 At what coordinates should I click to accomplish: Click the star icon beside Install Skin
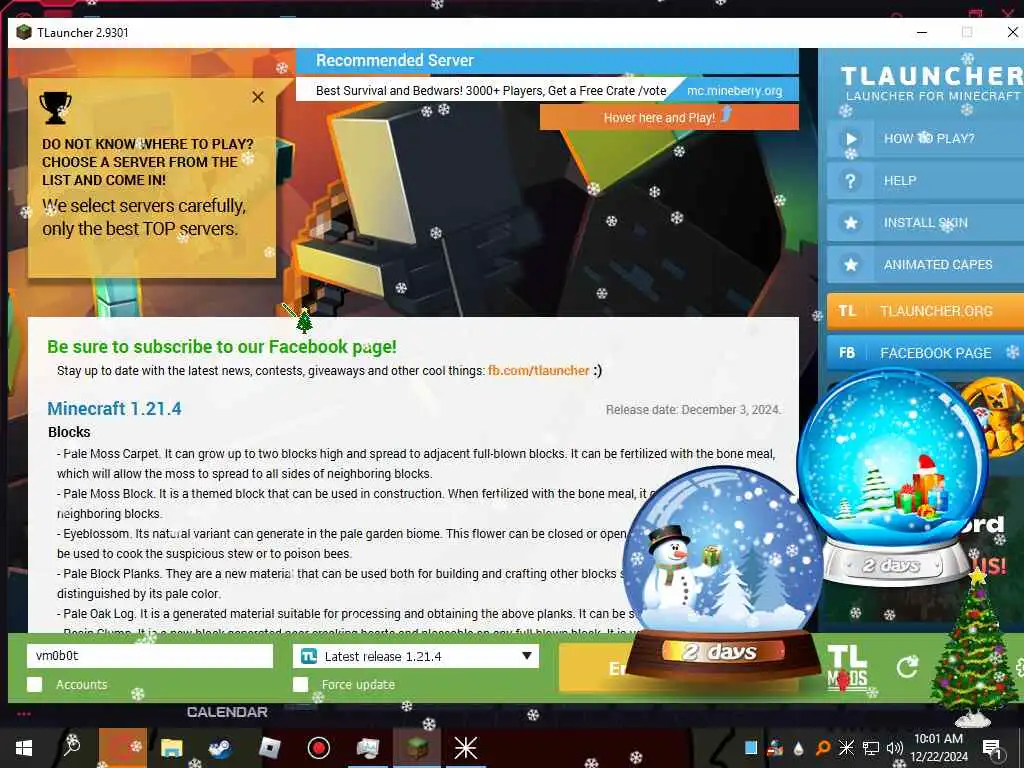(x=850, y=223)
